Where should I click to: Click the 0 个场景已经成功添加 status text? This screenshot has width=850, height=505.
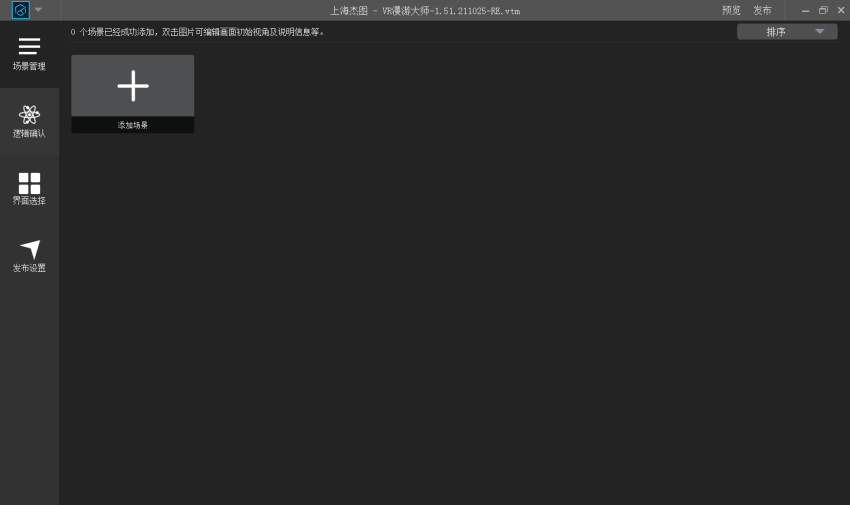point(198,32)
